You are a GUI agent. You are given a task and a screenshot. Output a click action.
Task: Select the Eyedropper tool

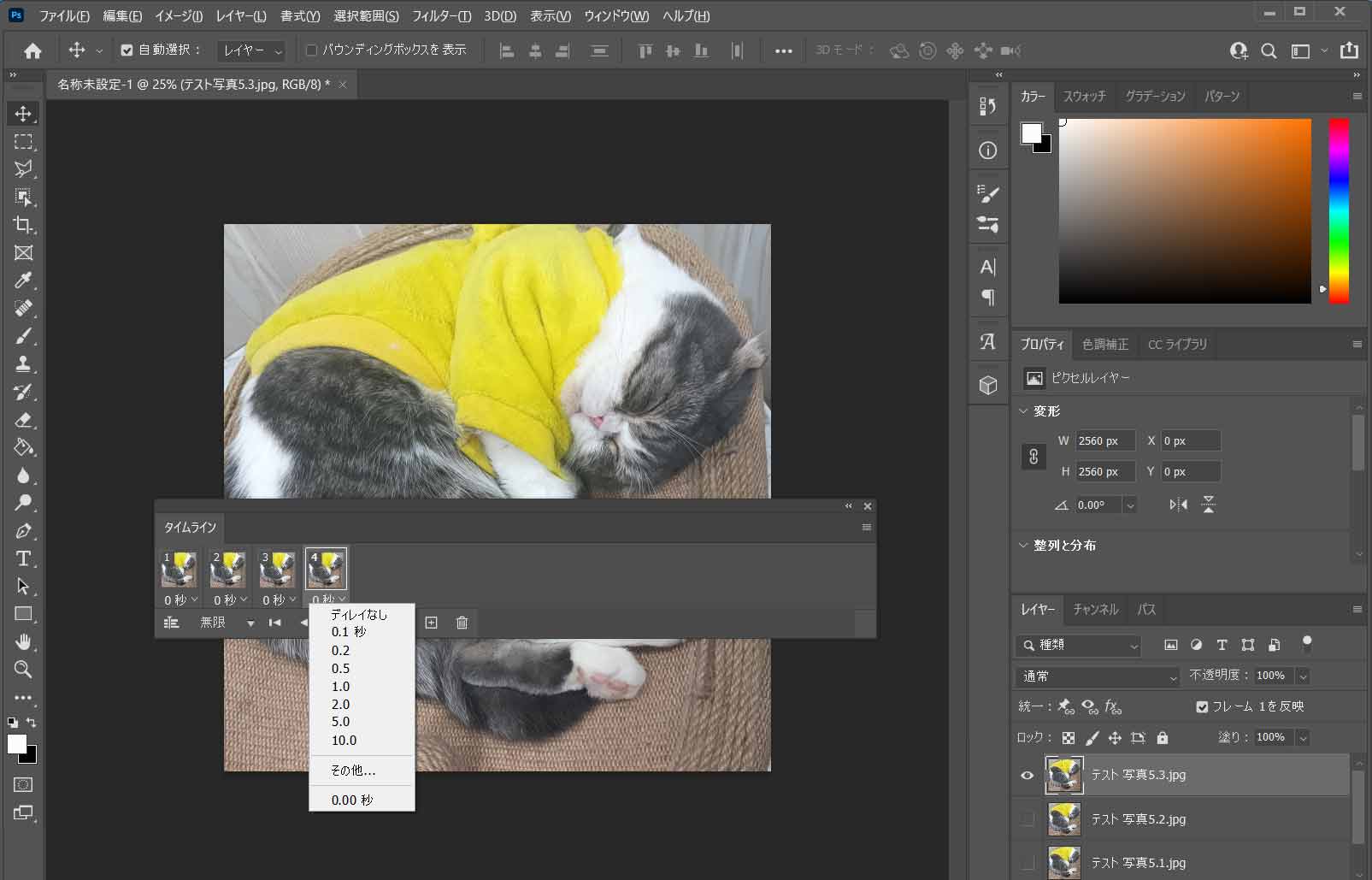pyautogui.click(x=23, y=281)
